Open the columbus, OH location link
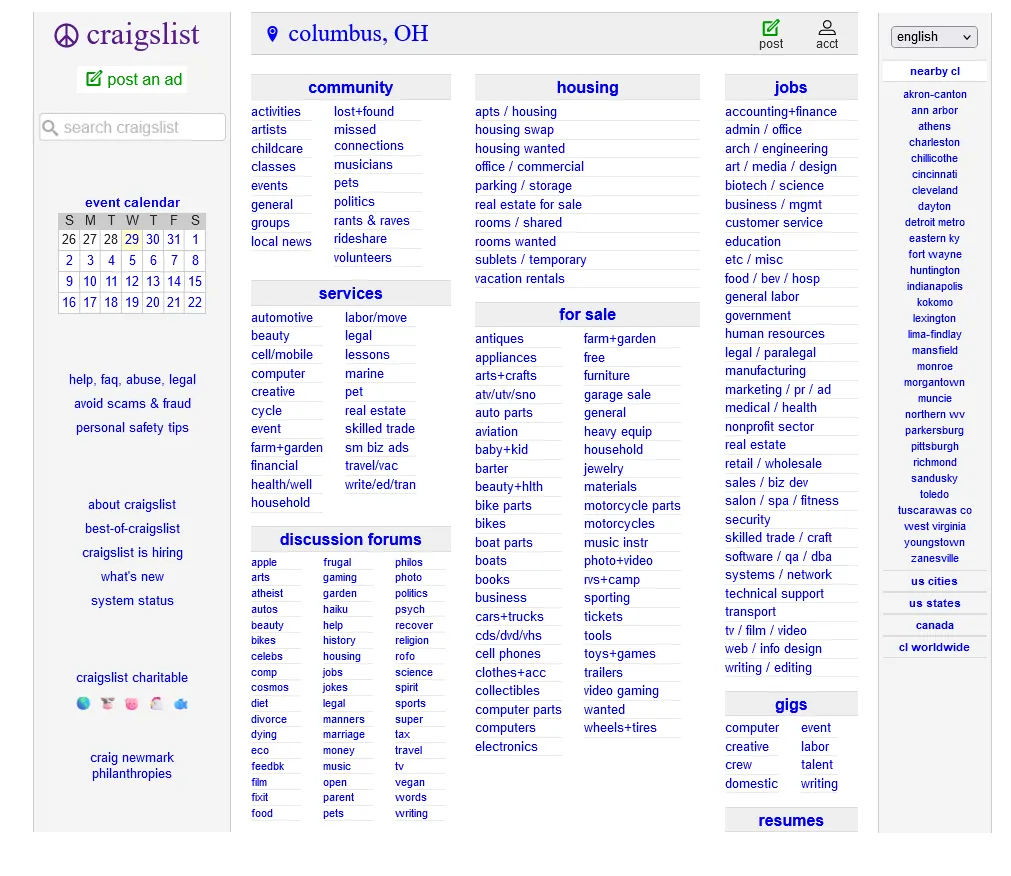The width and height of the screenshot is (1011, 876). (358, 34)
